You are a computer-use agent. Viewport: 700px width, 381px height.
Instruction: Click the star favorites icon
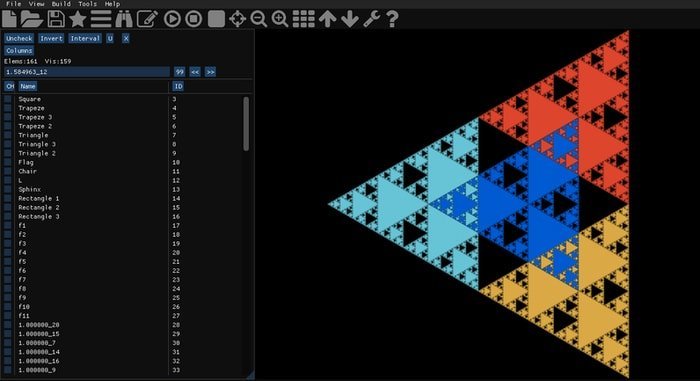pyautogui.click(x=78, y=19)
